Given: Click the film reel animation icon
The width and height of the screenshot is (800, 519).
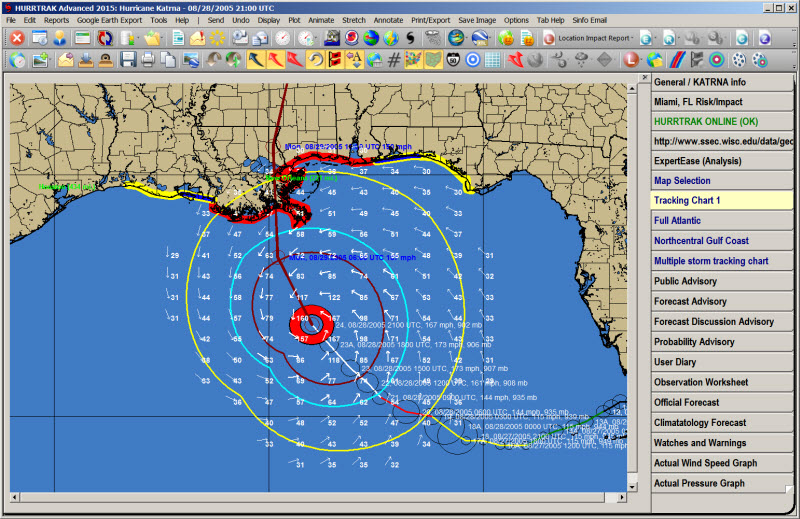Looking at the screenshot, I should 737,61.
